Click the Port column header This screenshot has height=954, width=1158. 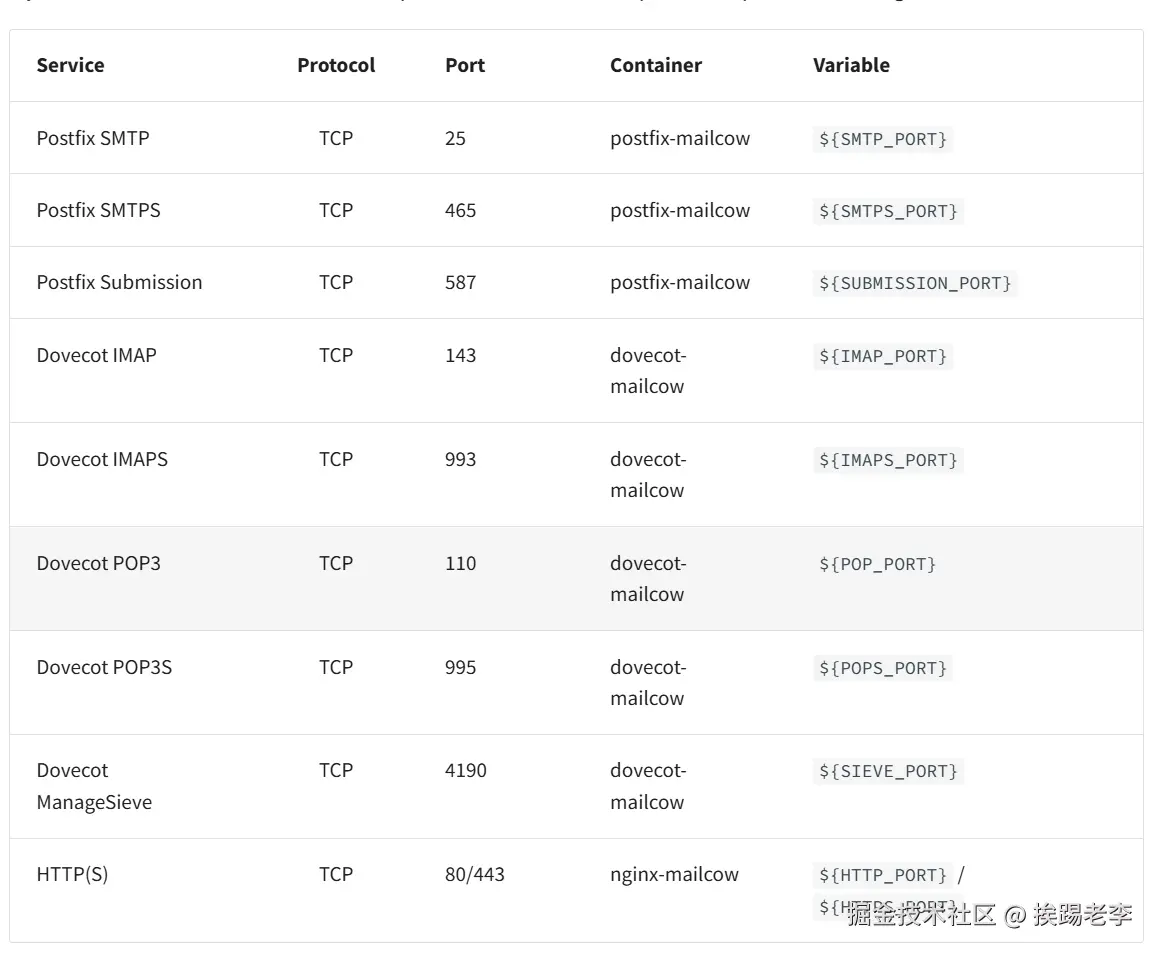coord(465,65)
